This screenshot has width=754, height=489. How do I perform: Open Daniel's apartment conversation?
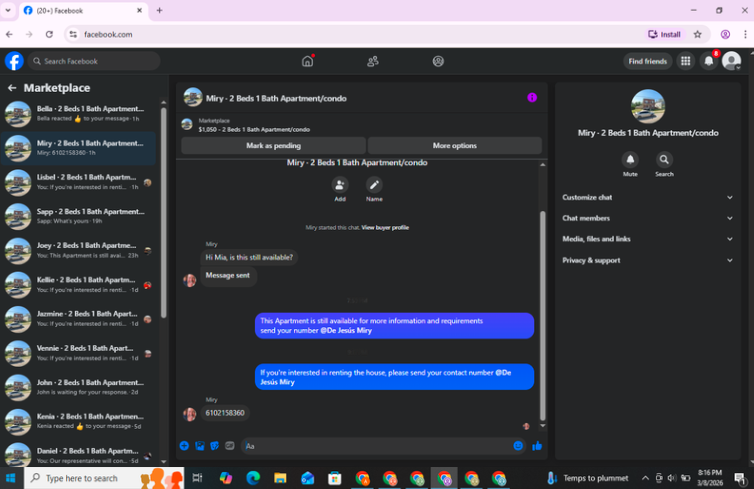click(x=79, y=455)
